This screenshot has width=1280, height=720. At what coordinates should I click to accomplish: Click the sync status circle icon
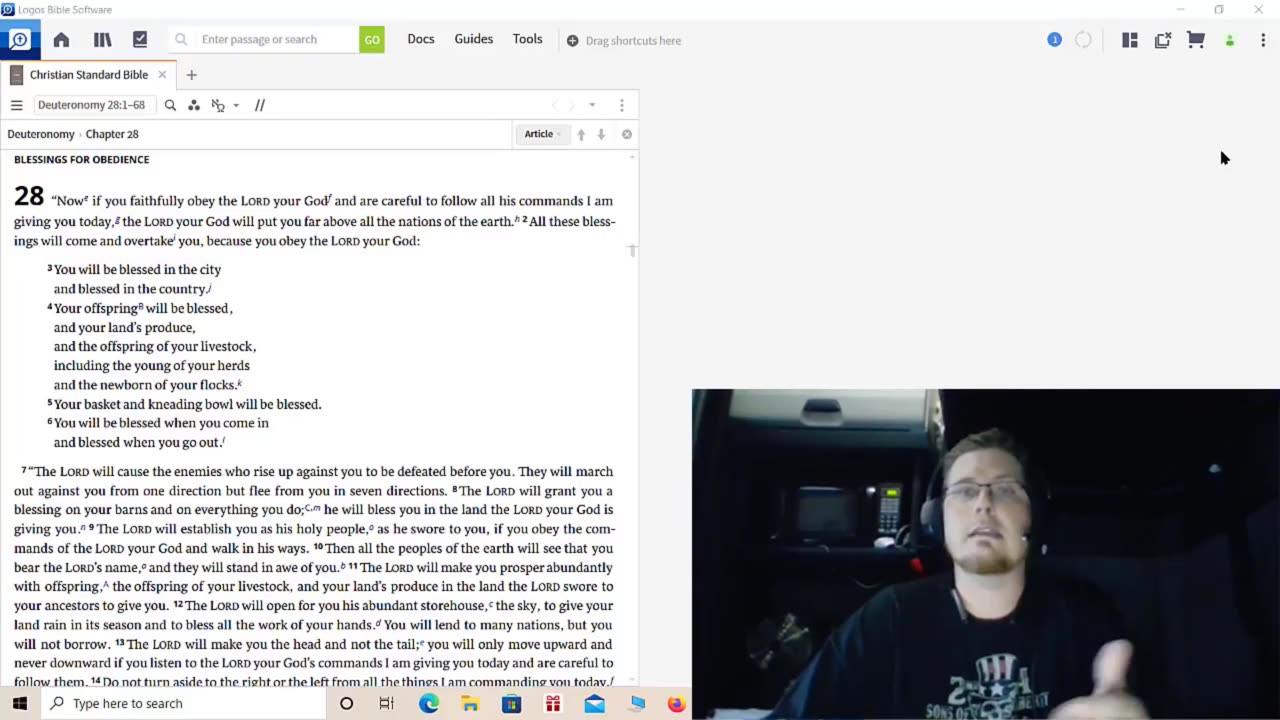click(1083, 40)
